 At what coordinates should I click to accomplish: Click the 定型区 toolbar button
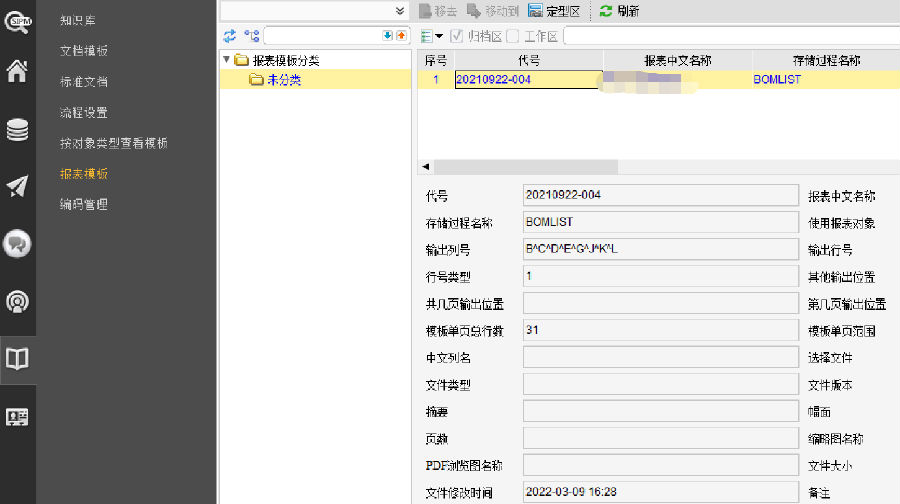tap(554, 11)
